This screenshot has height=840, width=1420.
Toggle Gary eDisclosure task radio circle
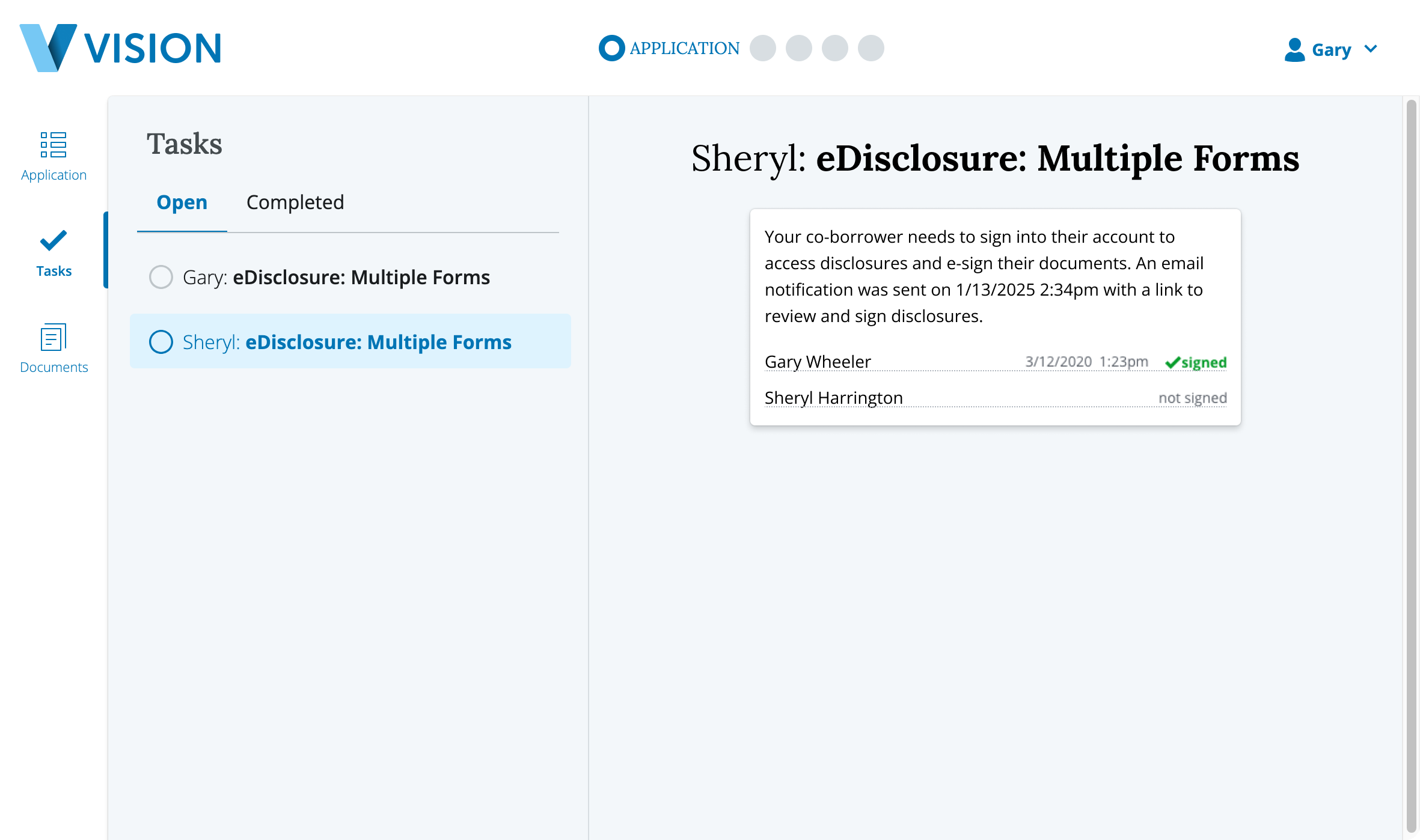pos(161,277)
